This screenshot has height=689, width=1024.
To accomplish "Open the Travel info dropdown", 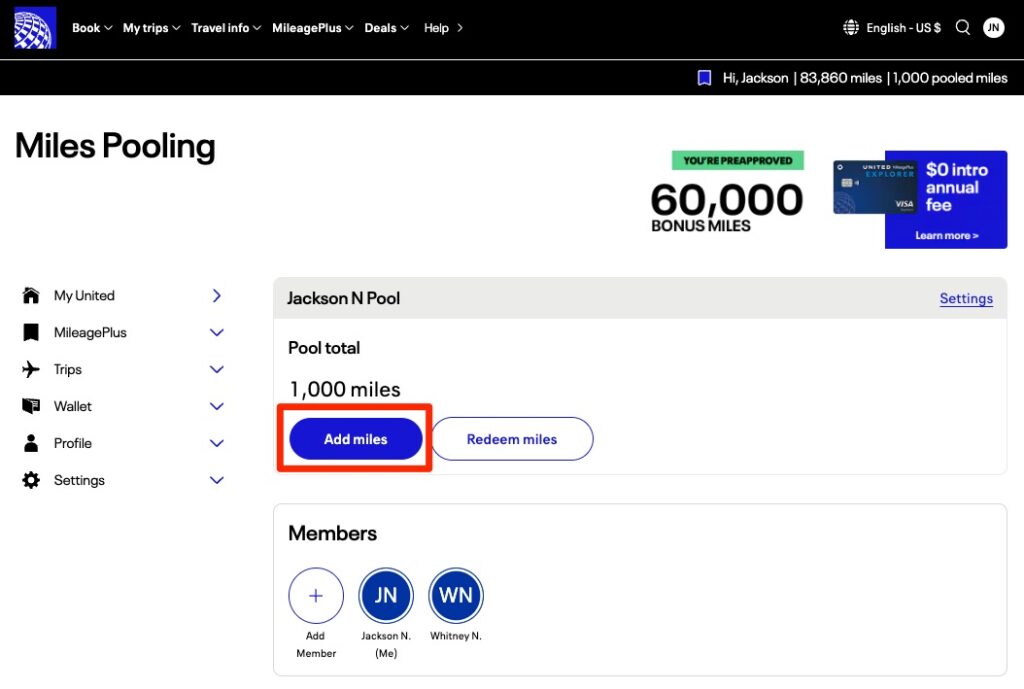I will (x=224, y=28).
